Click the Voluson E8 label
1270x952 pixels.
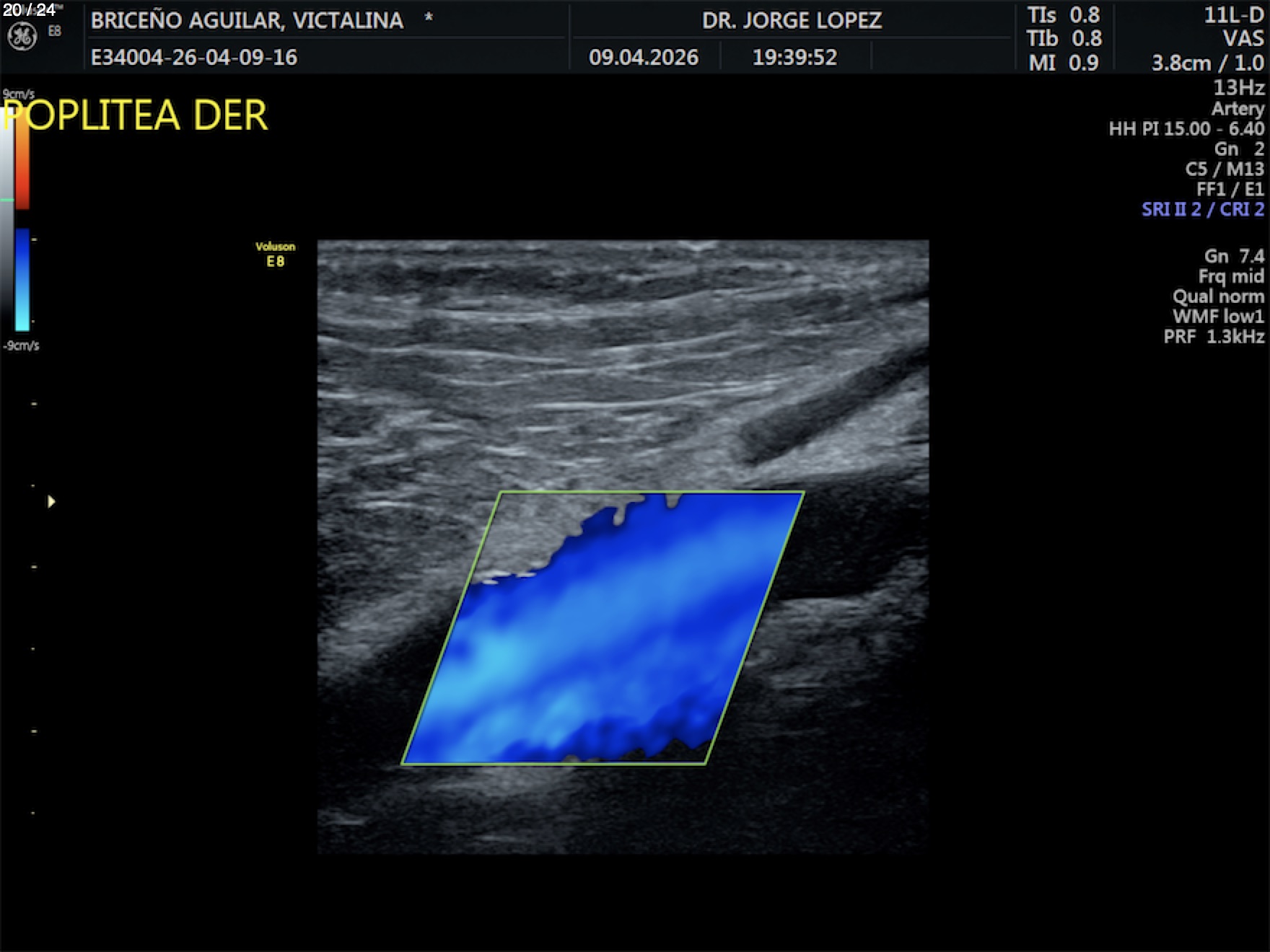(x=275, y=254)
